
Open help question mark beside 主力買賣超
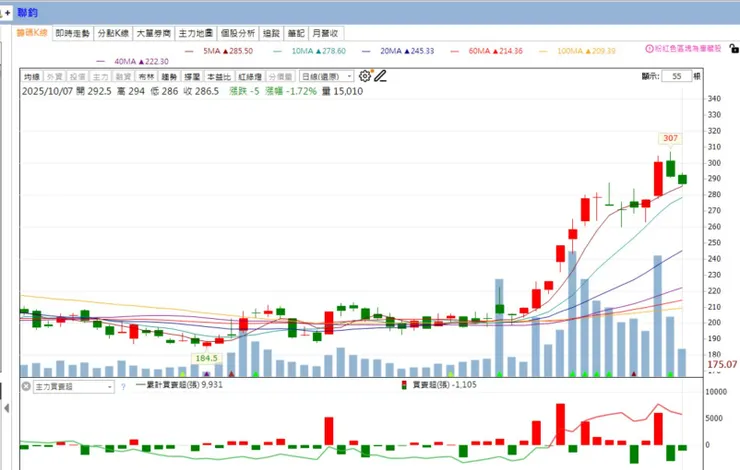123,386
